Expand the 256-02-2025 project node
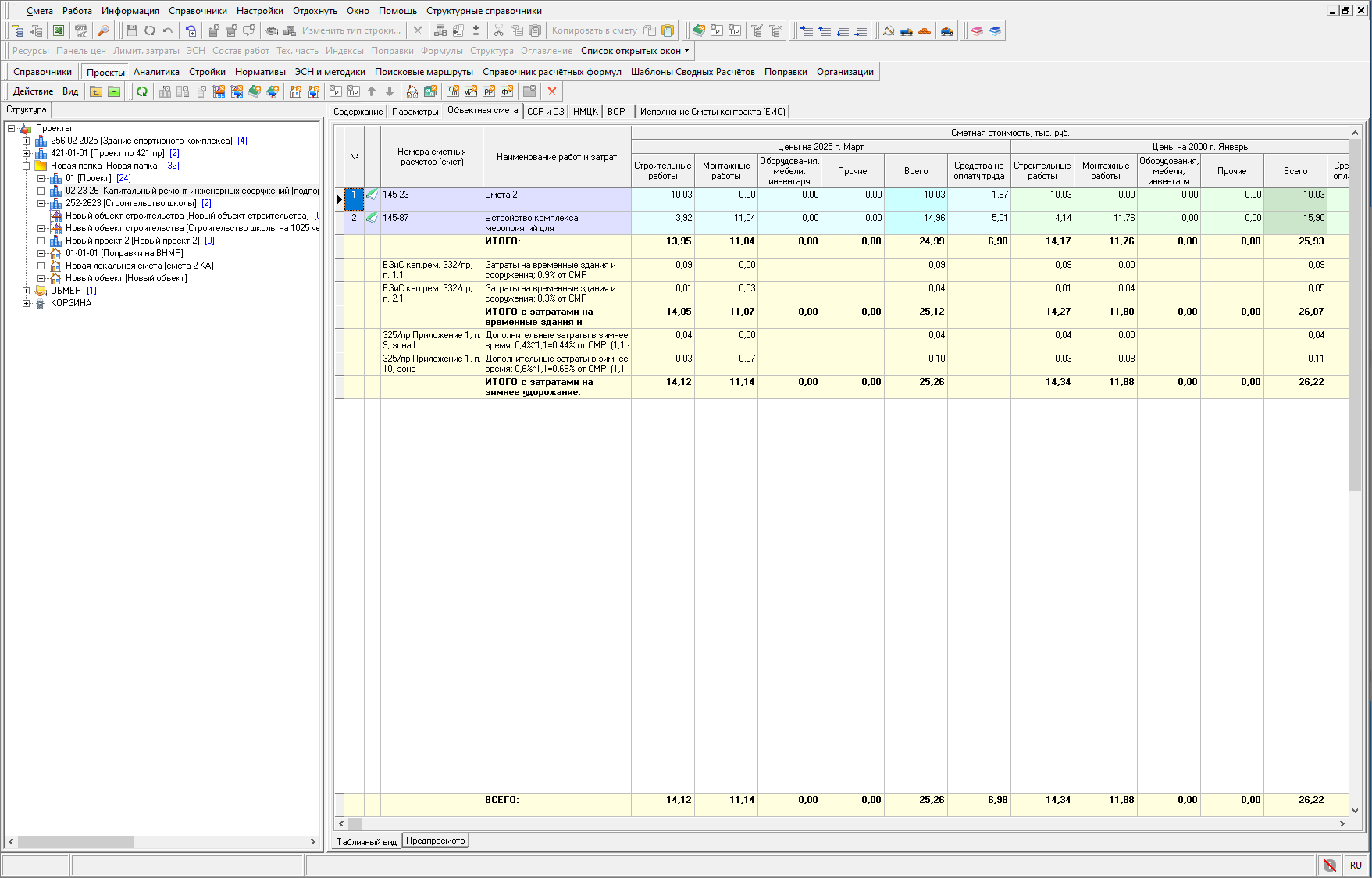Viewport: 1372px width, 878px height. click(x=26, y=141)
